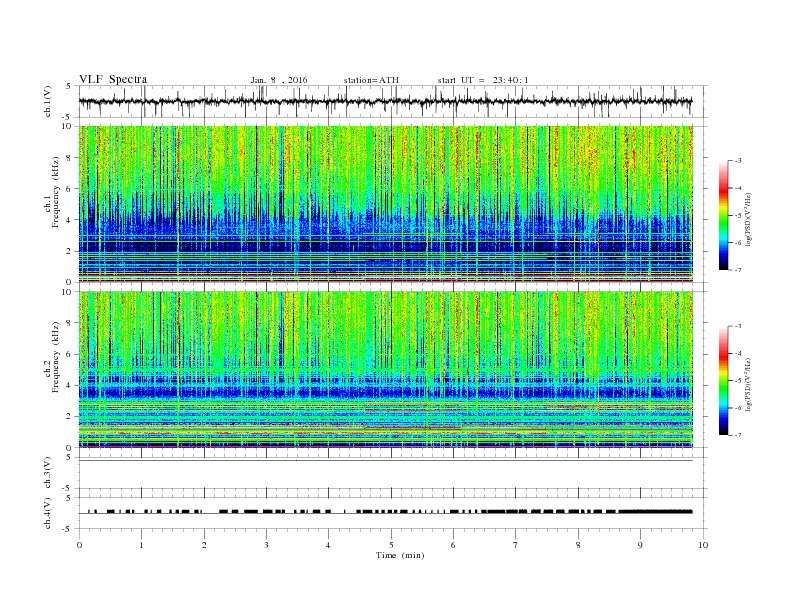The width and height of the screenshot is (792, 612).
Task: Click inside the ch.2 frequency spectrogram
Action: click(x=386, y=369)
